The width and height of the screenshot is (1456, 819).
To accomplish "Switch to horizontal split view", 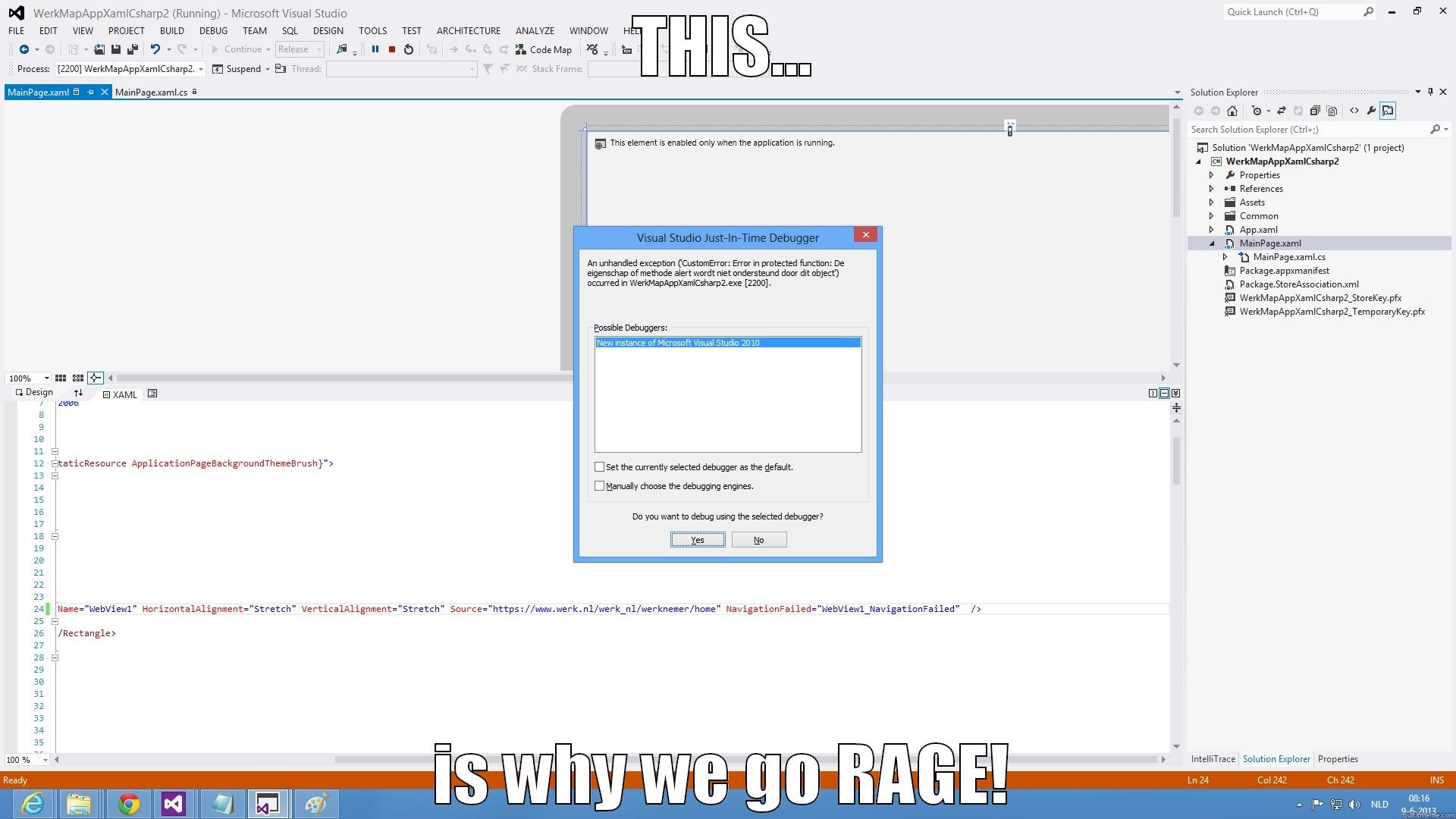I will pos(1164,393).
